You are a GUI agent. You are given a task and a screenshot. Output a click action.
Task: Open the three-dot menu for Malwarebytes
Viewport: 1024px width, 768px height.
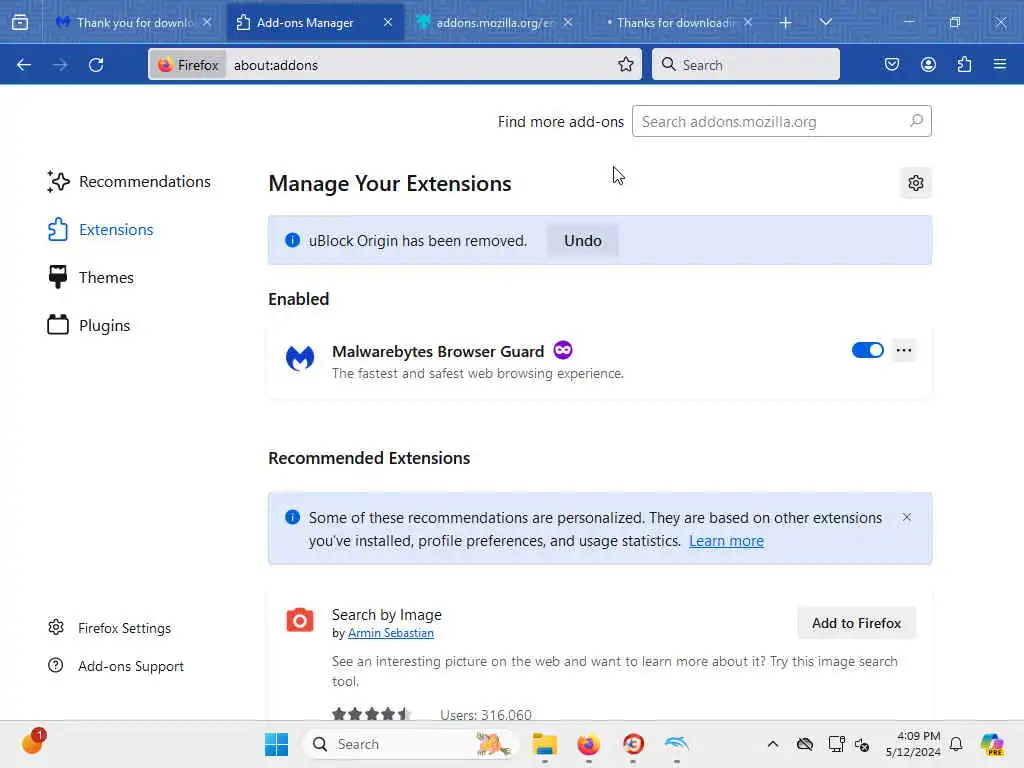[904, 351]
